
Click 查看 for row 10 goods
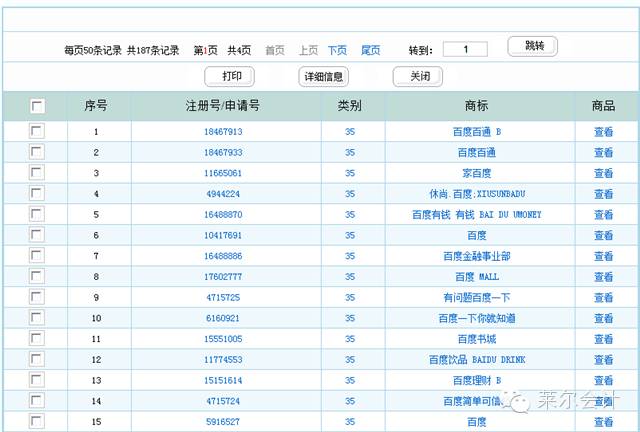tap(604, 318)
